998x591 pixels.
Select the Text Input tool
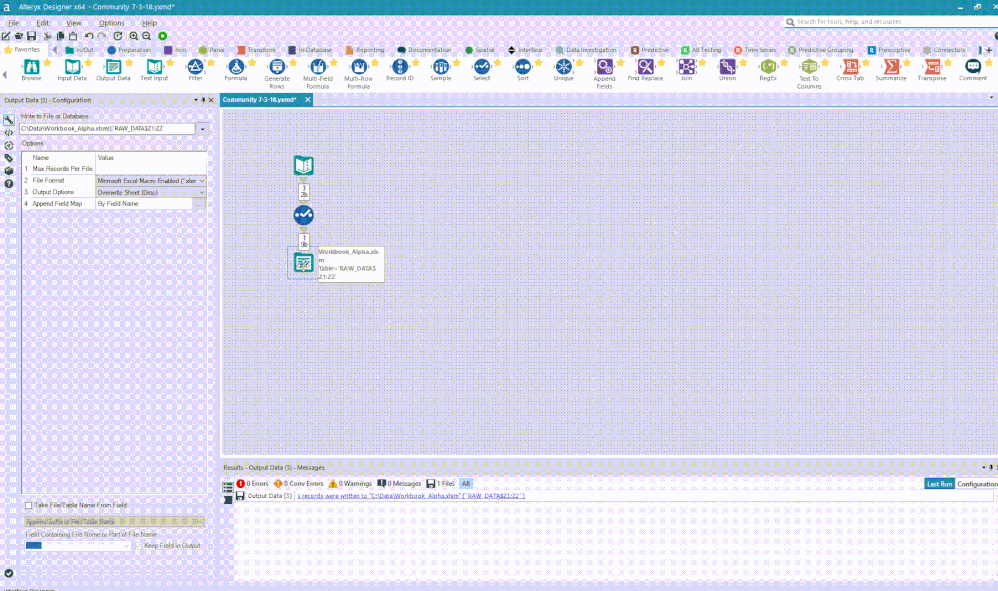[154, 70]
